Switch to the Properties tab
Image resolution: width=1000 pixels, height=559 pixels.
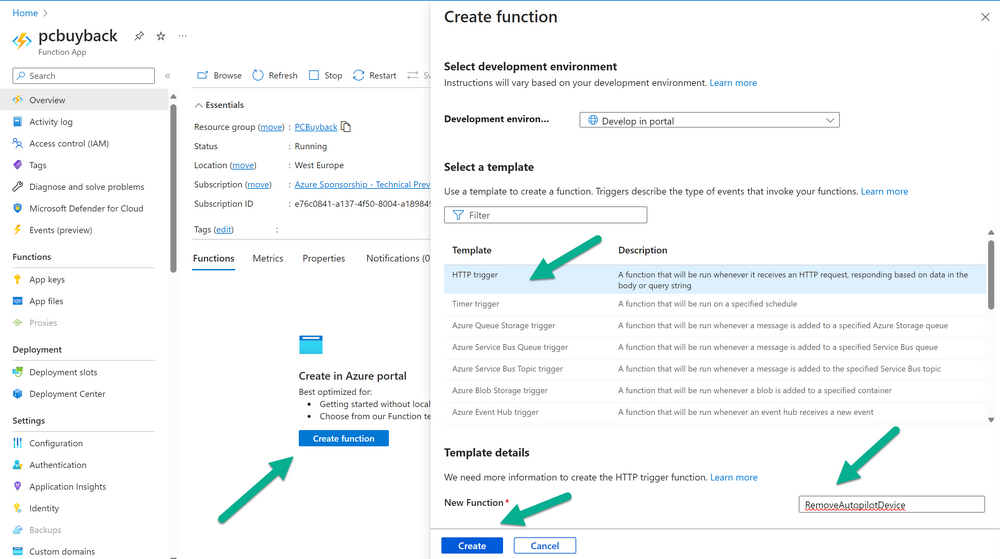pos(323,258)
